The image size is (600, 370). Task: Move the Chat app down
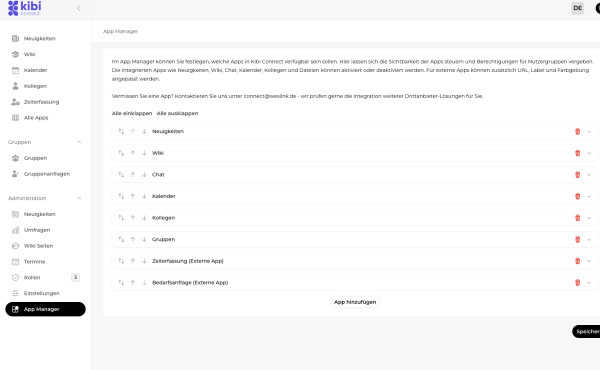tap(144, 174)
